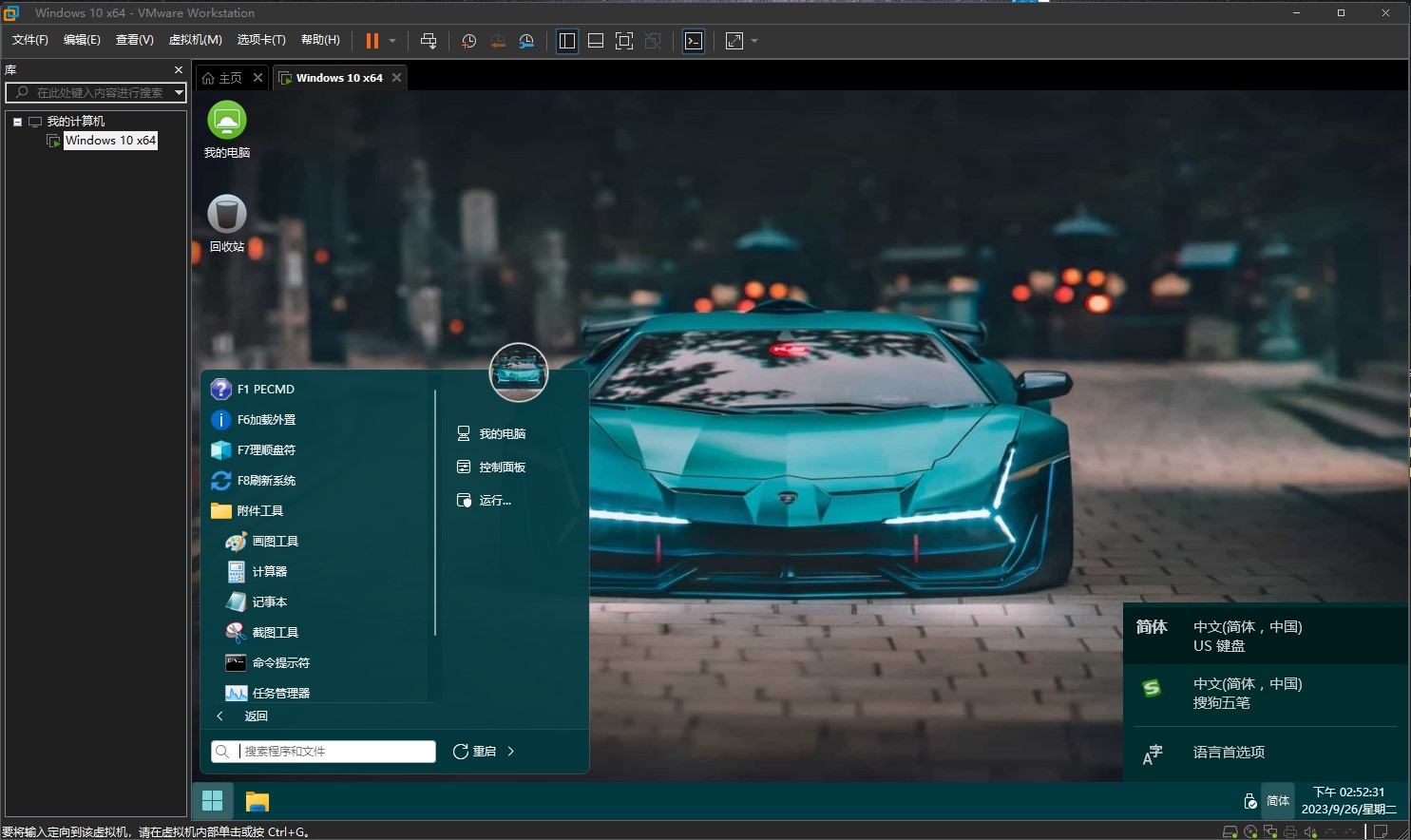The image size is (1411, 840).
Task: Click the VMware pause virtual machine button
Action: 372,41
